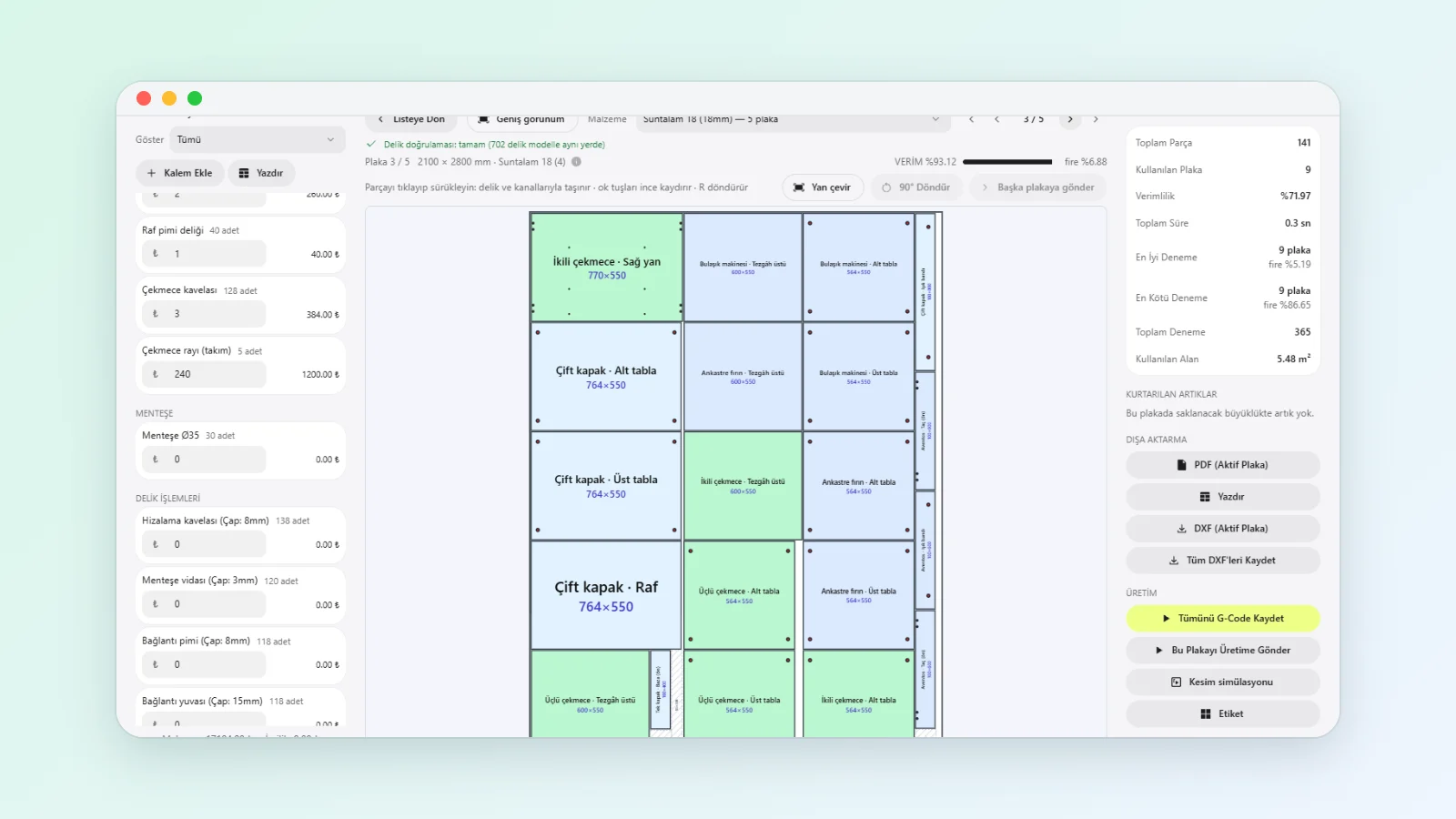
Task: Select the Çift kapak · Raf part
Action: click(x=606, y=595)
